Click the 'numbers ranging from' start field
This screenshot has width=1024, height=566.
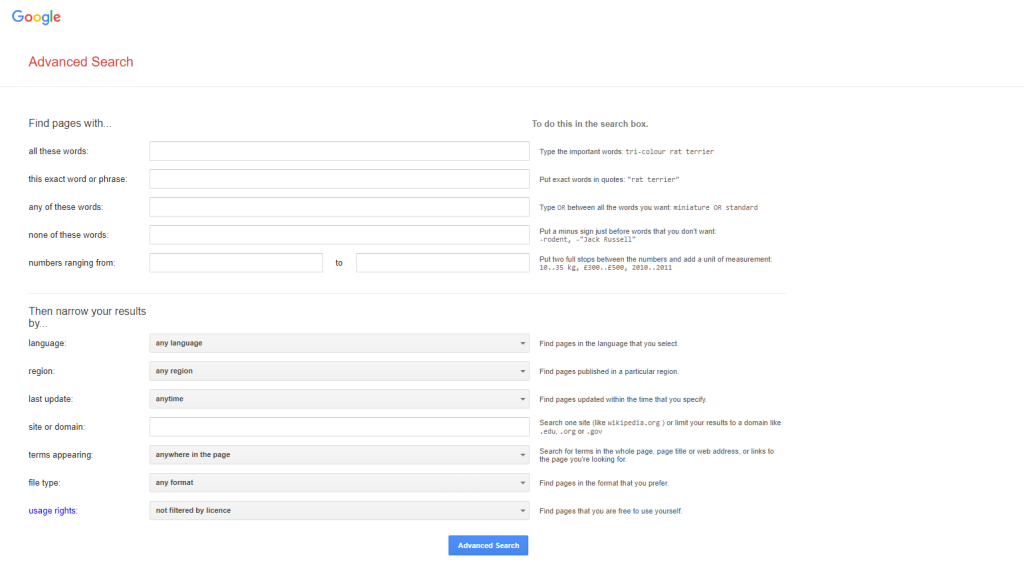pyautogui.click(x=236, y=263)
